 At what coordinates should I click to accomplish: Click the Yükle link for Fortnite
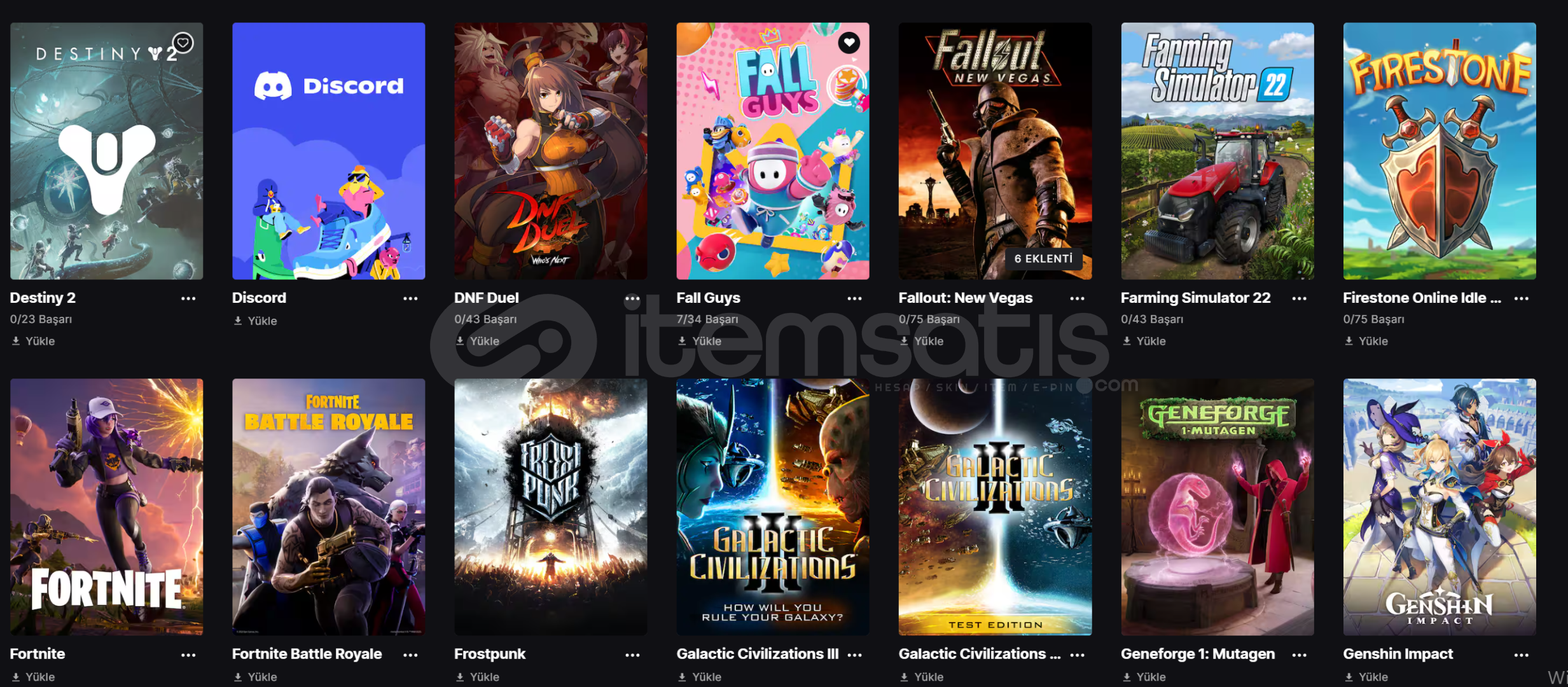[33, 677]
